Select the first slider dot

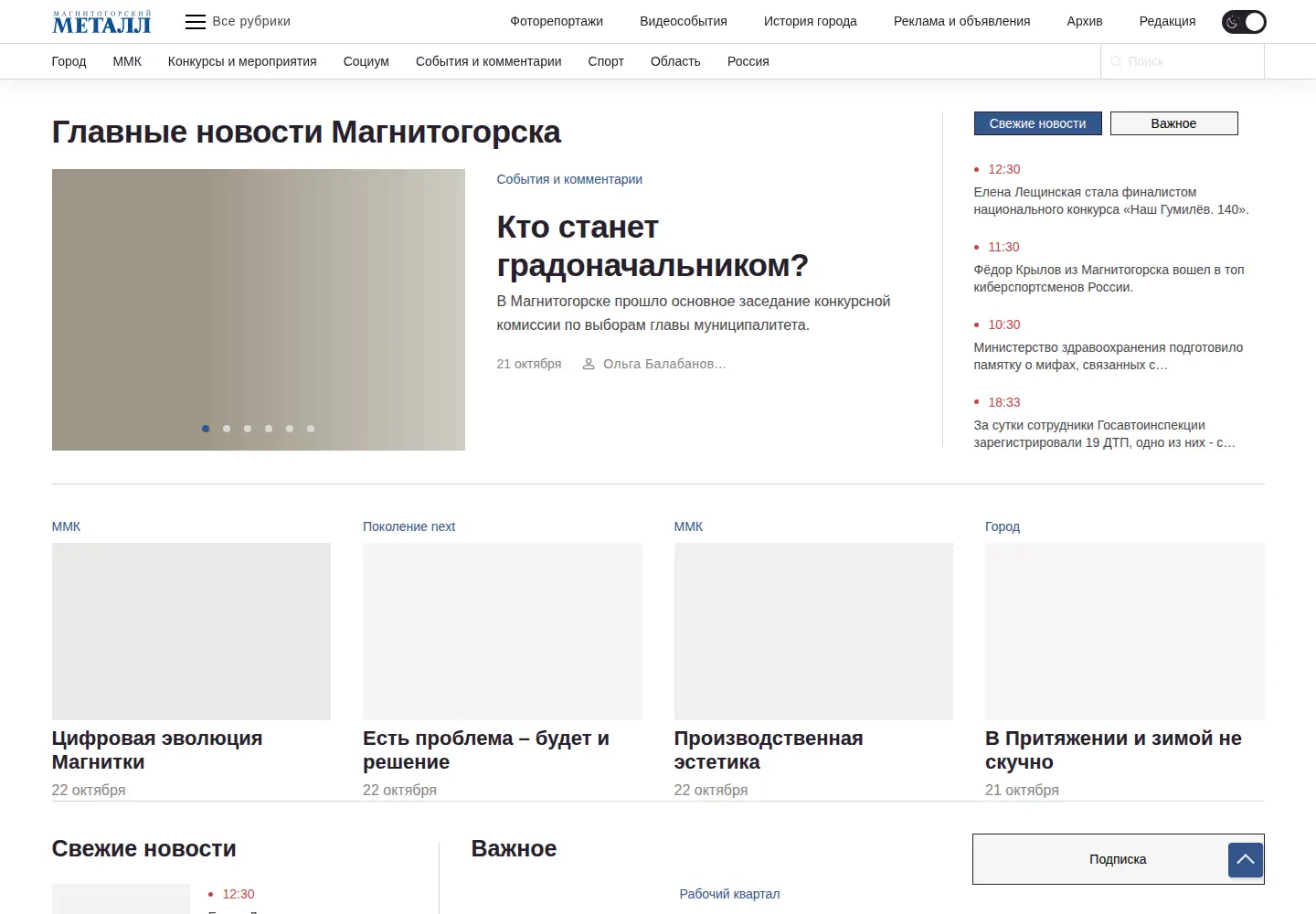(x=206, y=429)
